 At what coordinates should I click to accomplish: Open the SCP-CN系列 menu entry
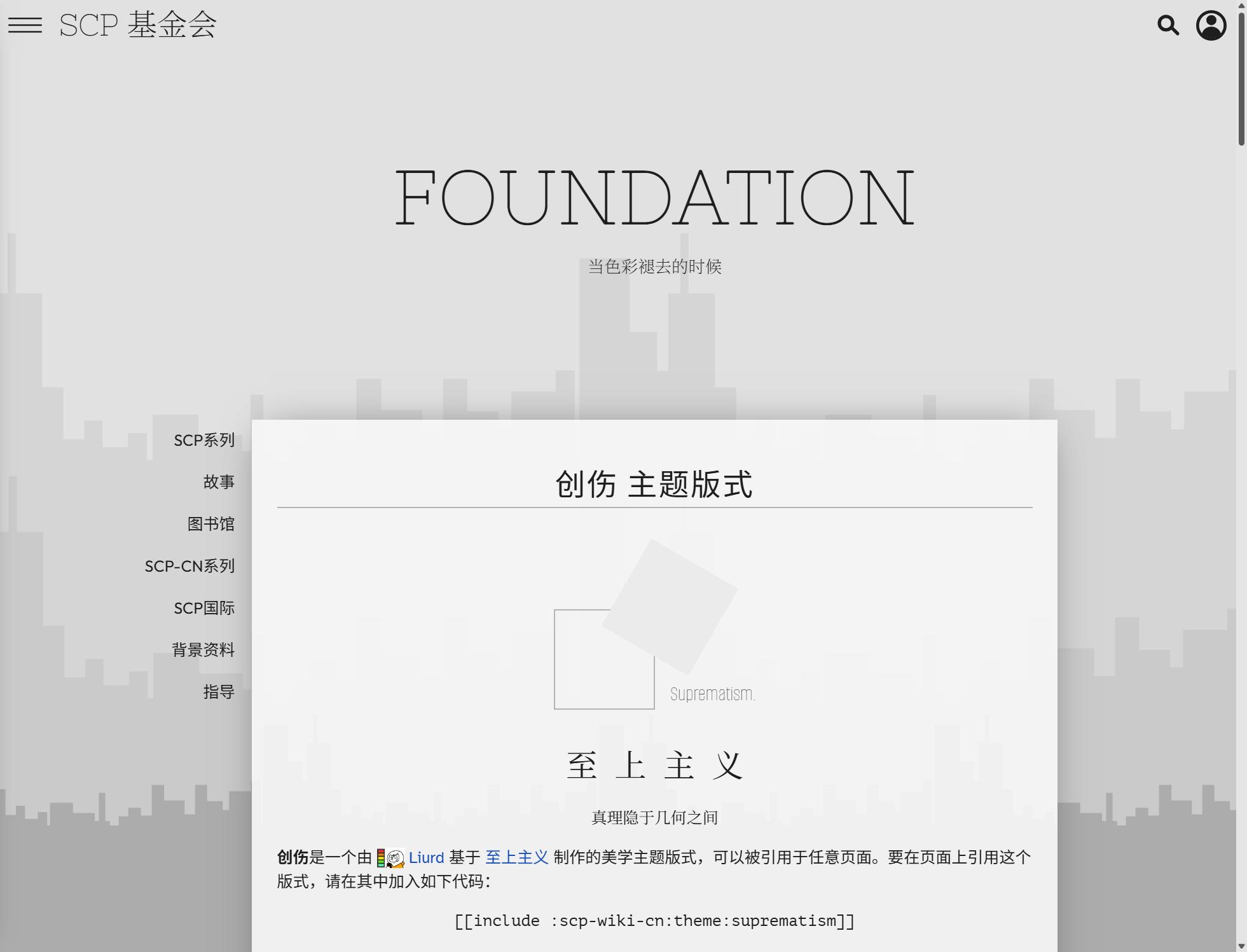[x=189, y=566]
